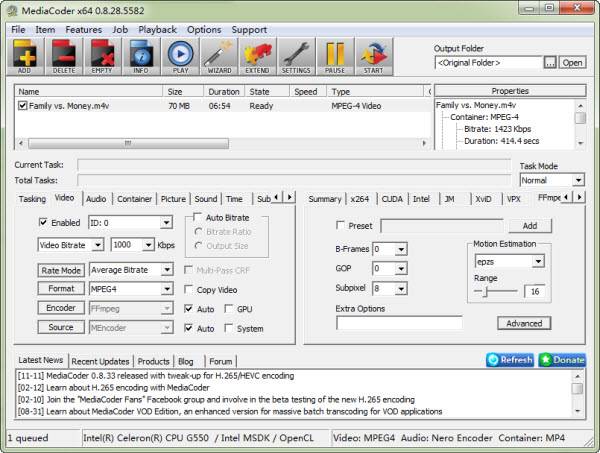600x453 pixels.
Task: Open the Playback menu
Action: [x=157, y=29]
